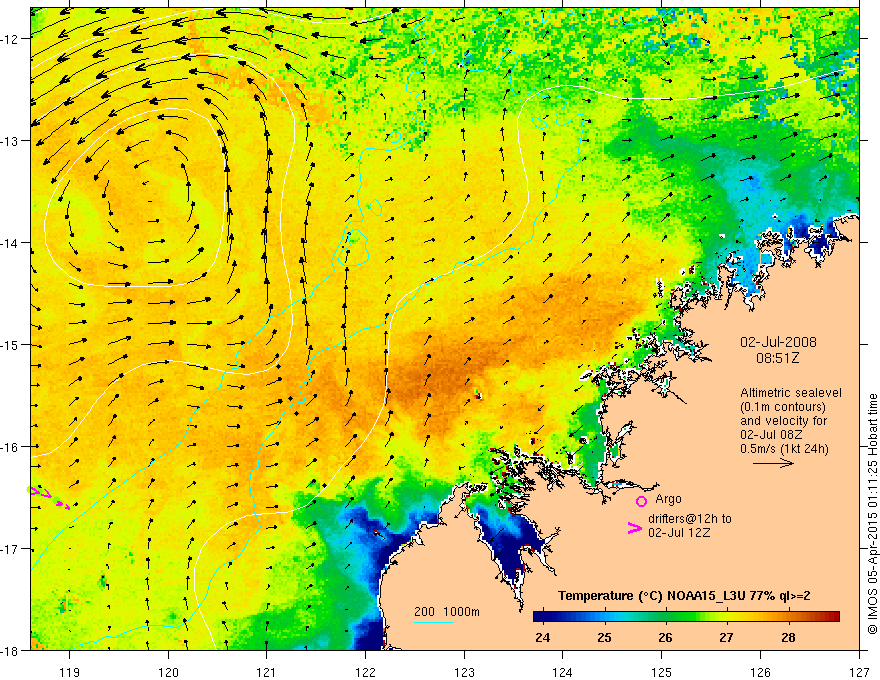880x680 pixels.
Task: Click latitude axis label -12
Action: tap(11, 39)
